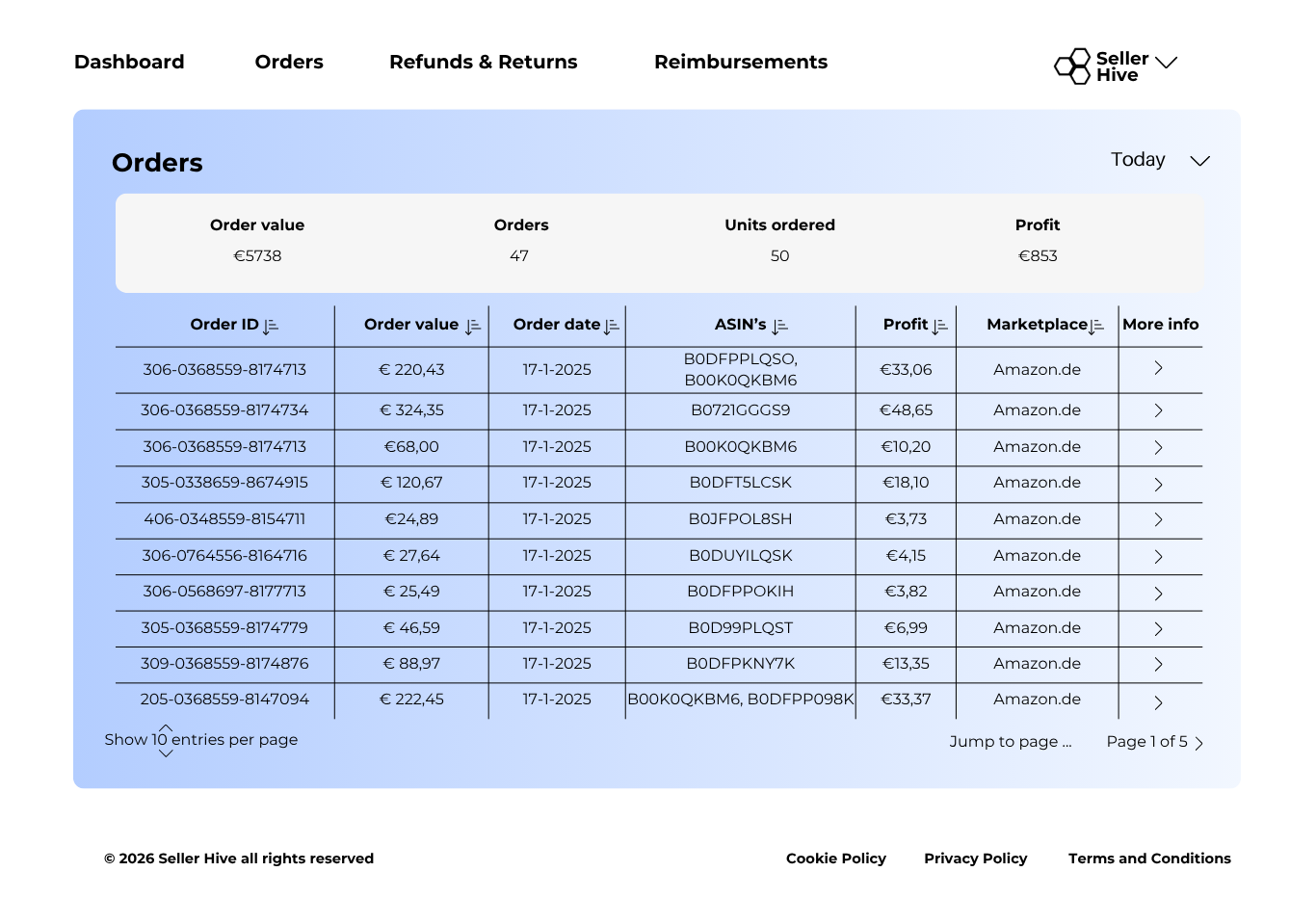Click the profit cell €48,65
Image resolution: width=1316 pixels, height=898 pixels.
pos(906,410)
